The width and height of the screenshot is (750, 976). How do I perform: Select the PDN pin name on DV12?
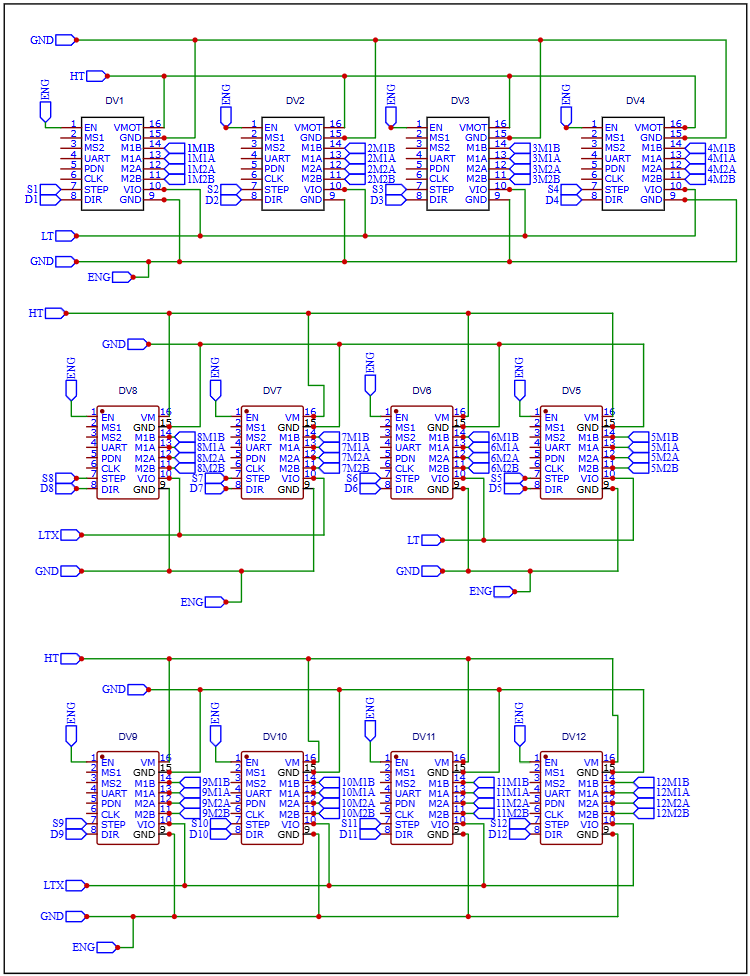[x=555, y=804]
